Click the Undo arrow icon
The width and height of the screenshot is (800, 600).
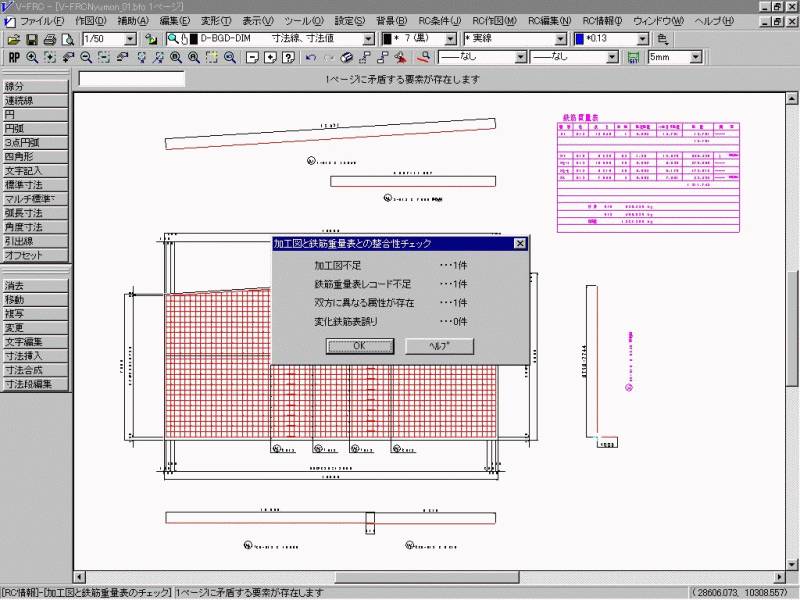tap(310, 57)
